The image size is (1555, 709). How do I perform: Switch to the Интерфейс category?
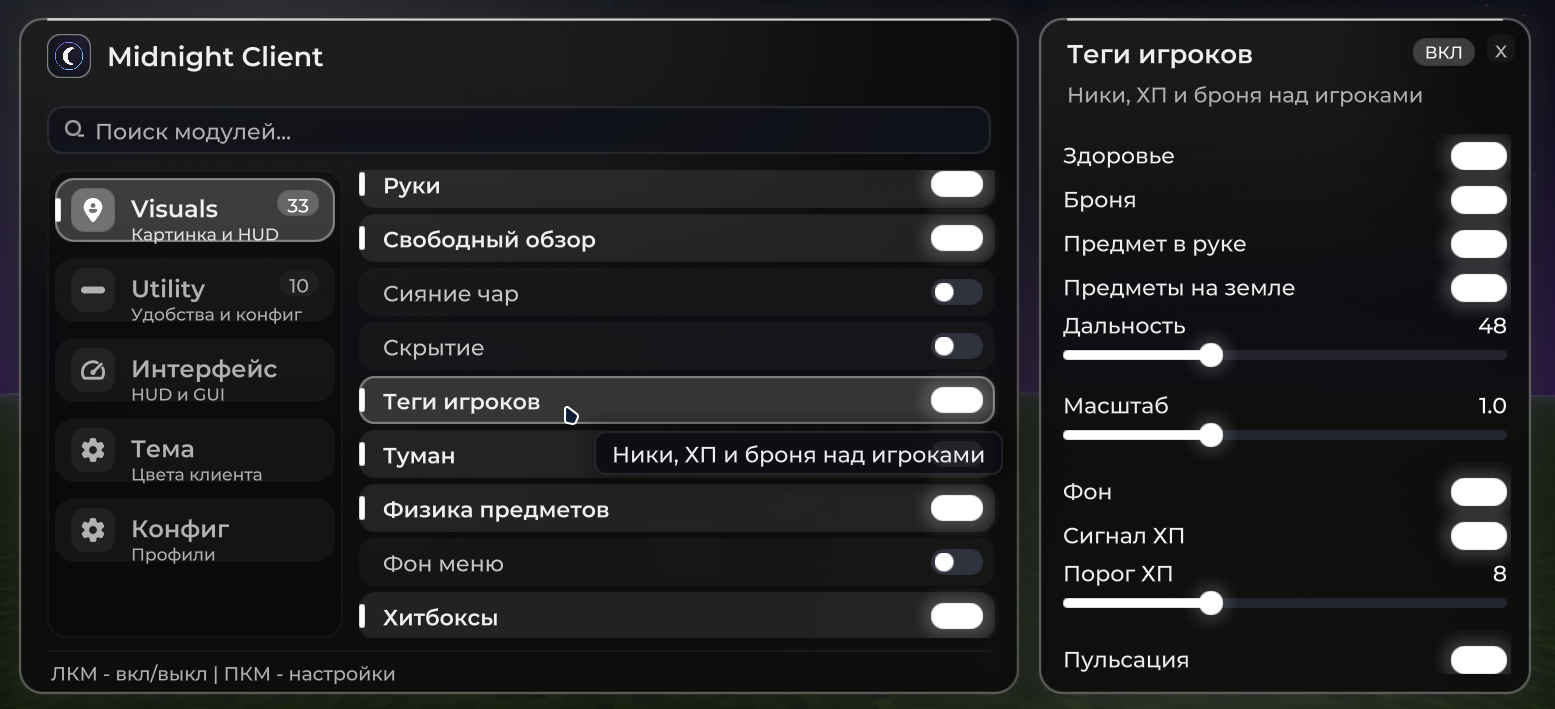click(x=195, y=370)
